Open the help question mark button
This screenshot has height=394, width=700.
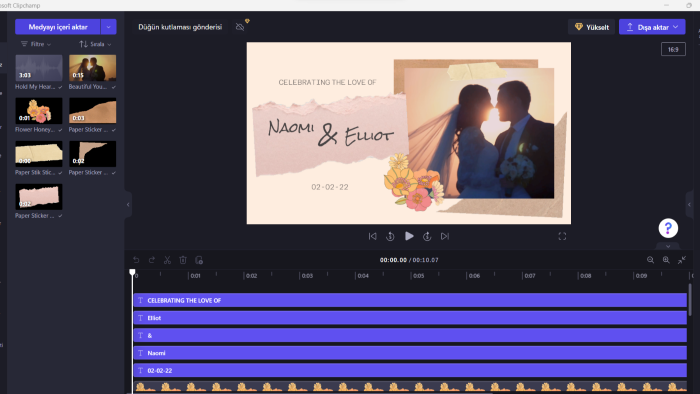point(668,228)
